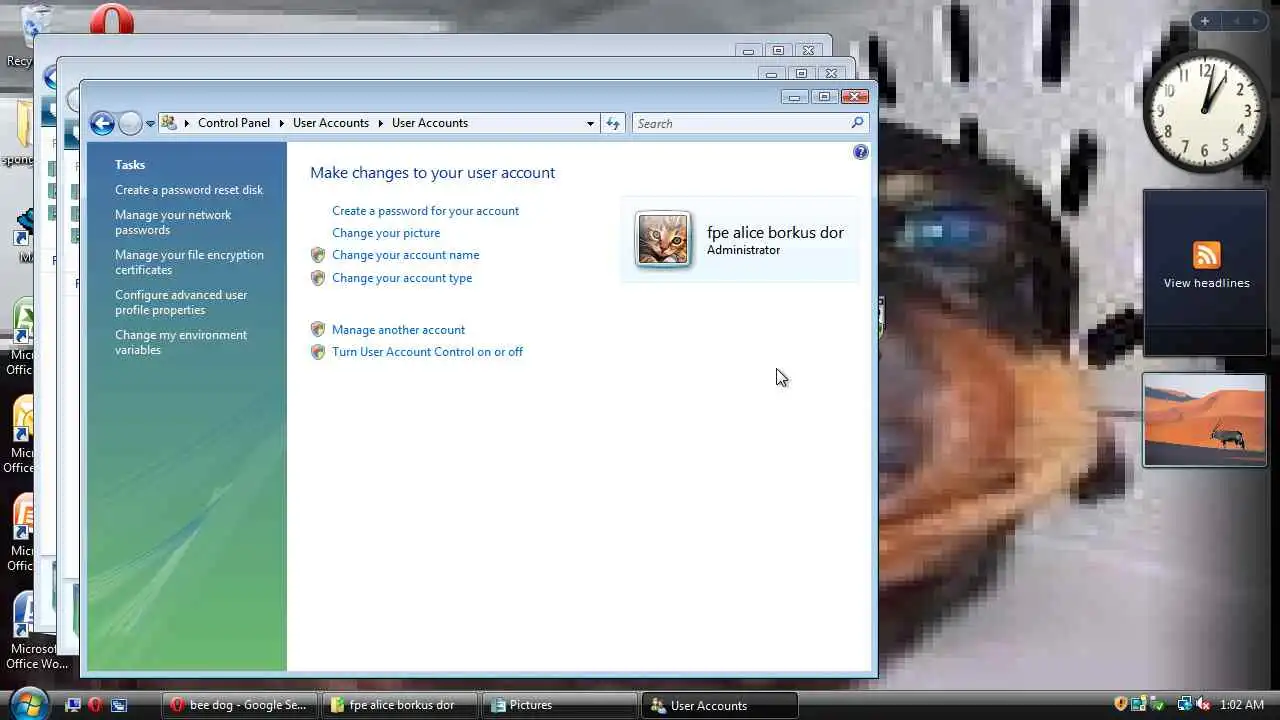This screenshot has width=1280, height=720.
Task: Open the Change your account type link
Action: click(402, 278)
